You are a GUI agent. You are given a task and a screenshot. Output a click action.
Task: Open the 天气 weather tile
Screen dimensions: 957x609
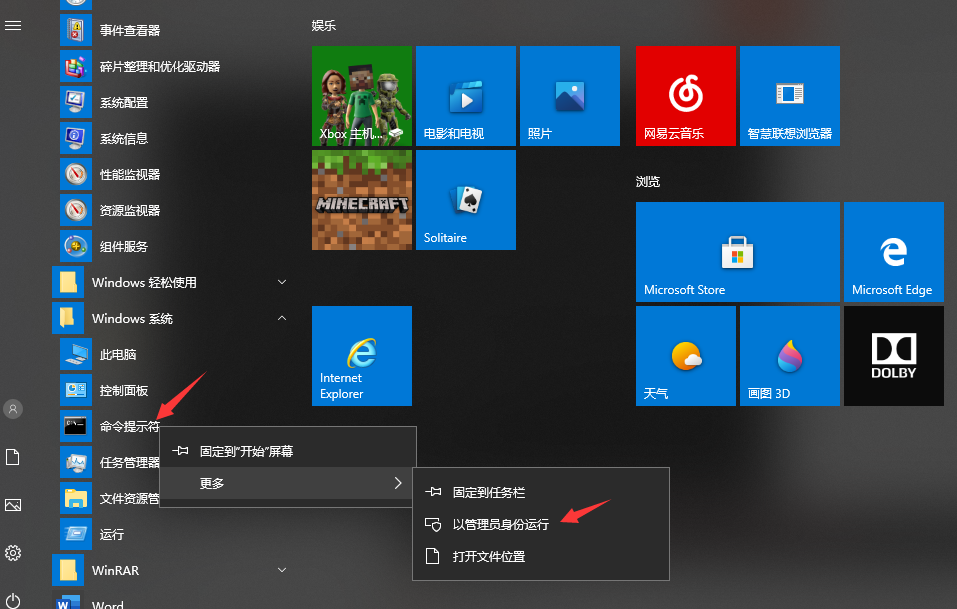[x=686, y=356]
